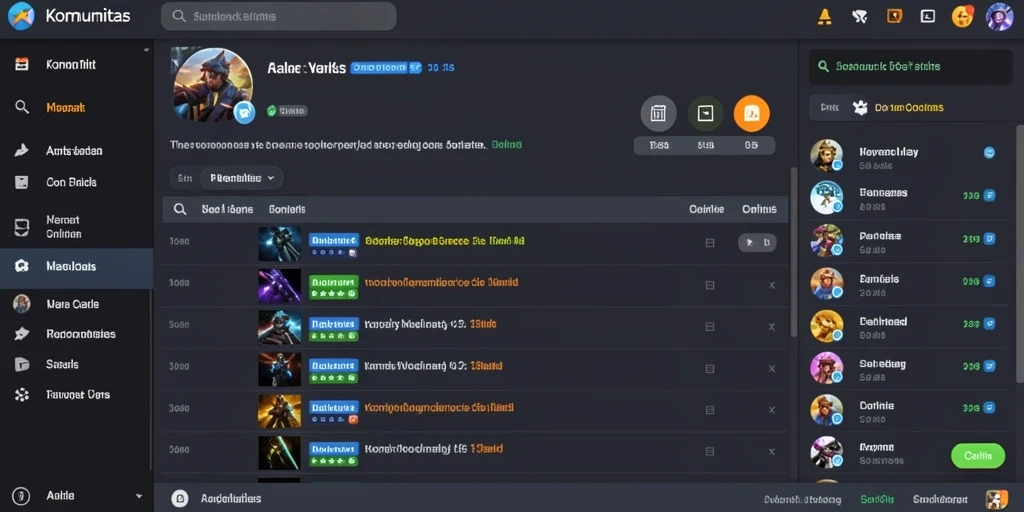Select the Oolinus column header
The image size is (1024, 512).
pyautogui.click(x=760, y=210)
